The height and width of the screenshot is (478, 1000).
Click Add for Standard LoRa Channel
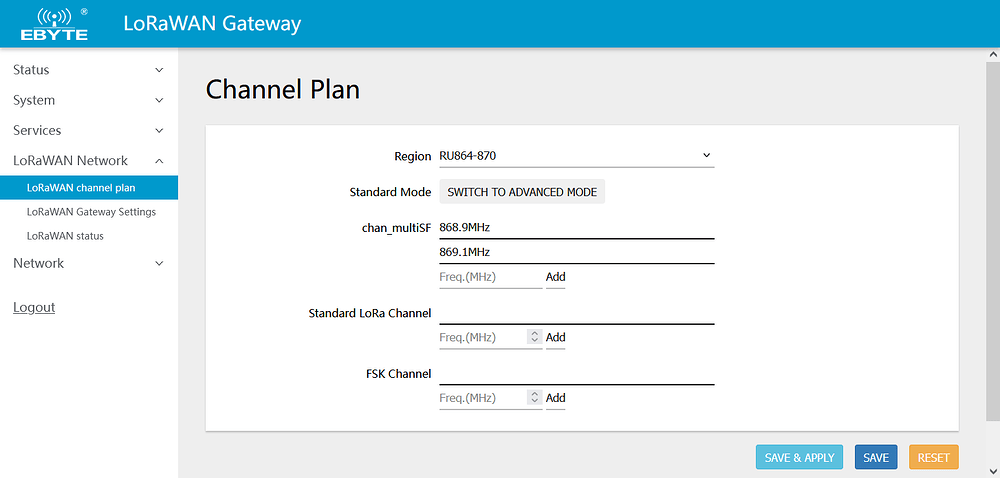(x=555, y=338)
